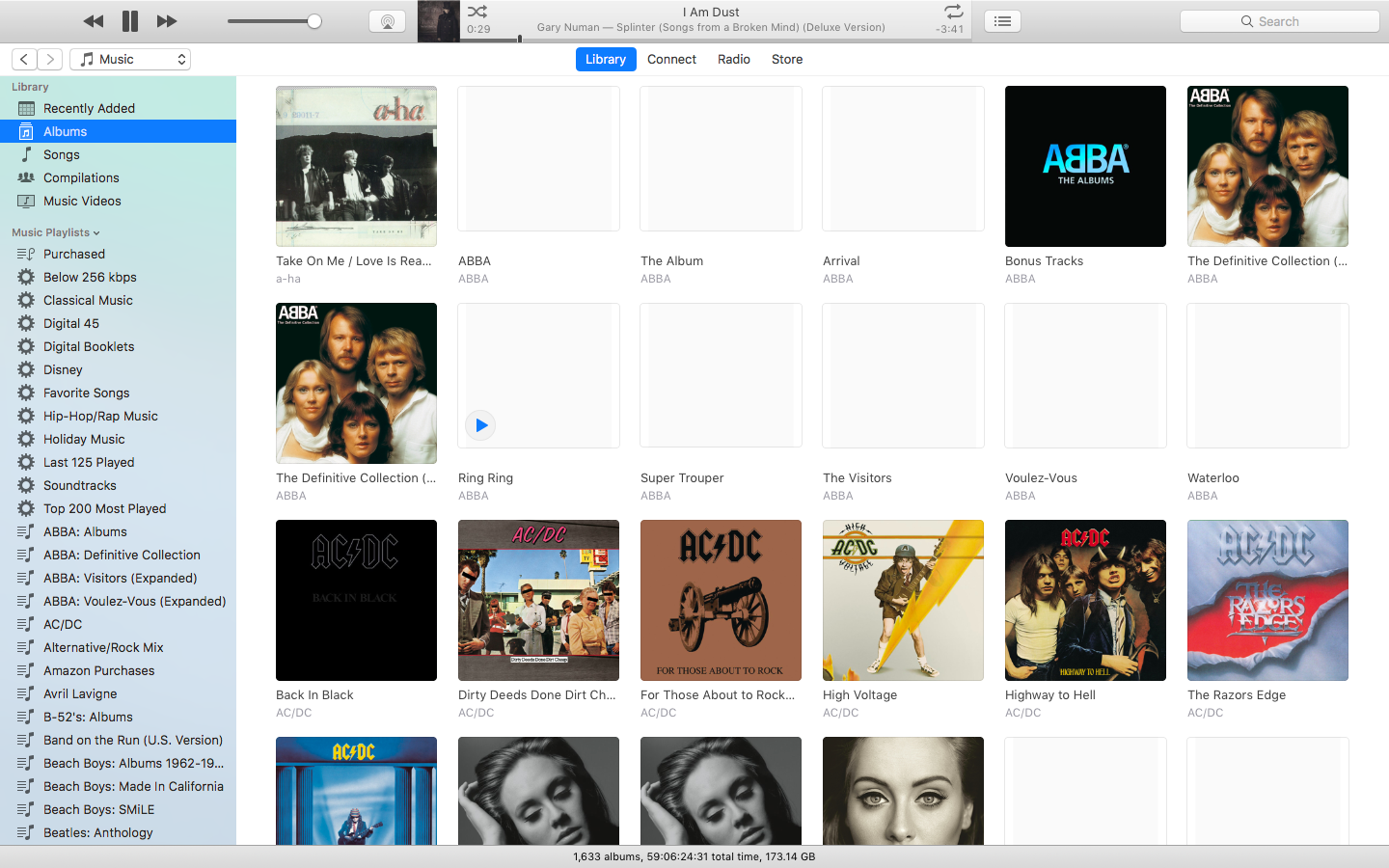The width and height of the screenshot is (1389, 868).
Task: Switch to the Library tab
Action: [x=606, y=60]
